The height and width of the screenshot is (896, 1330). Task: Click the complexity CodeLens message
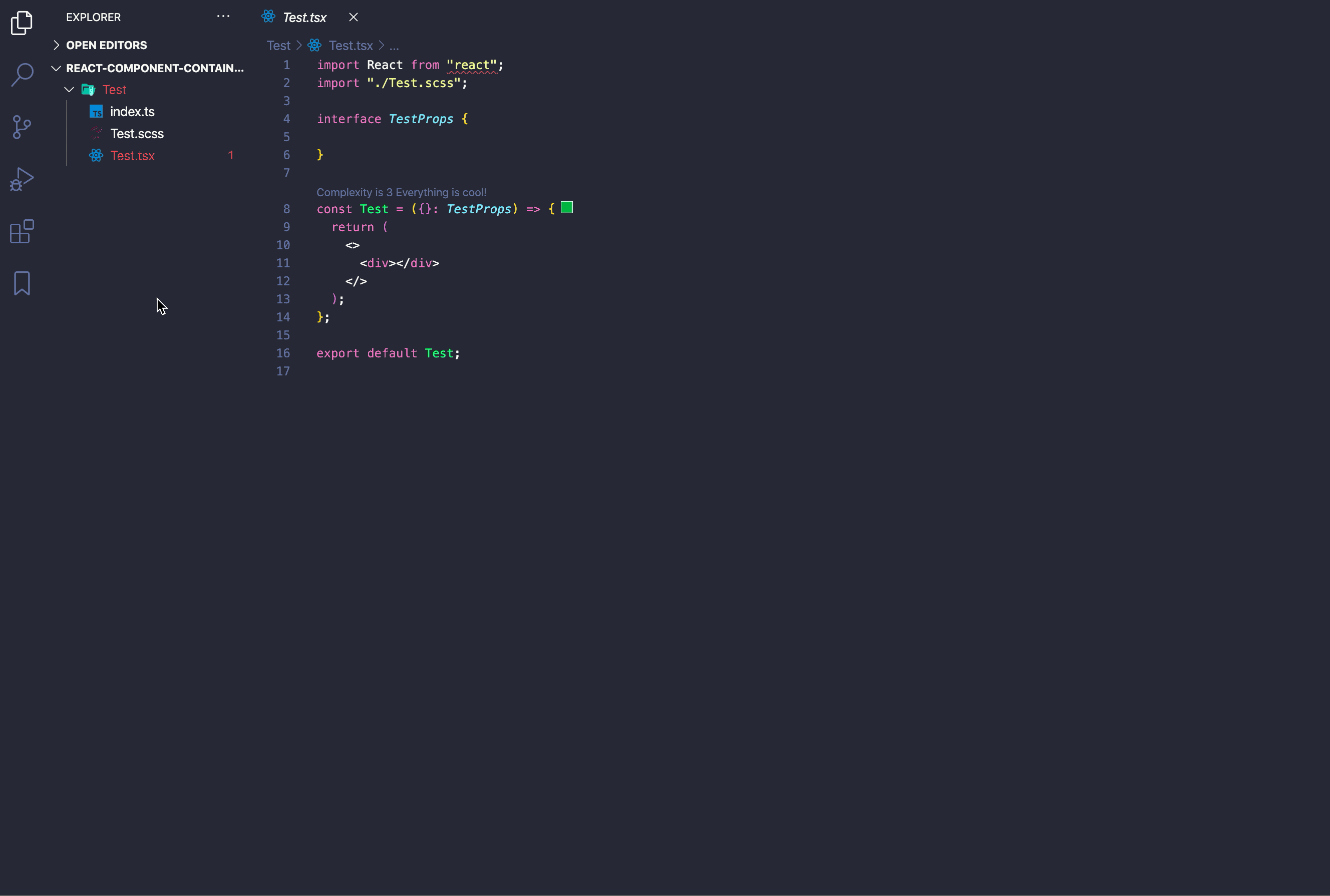(x=401, y=193)
